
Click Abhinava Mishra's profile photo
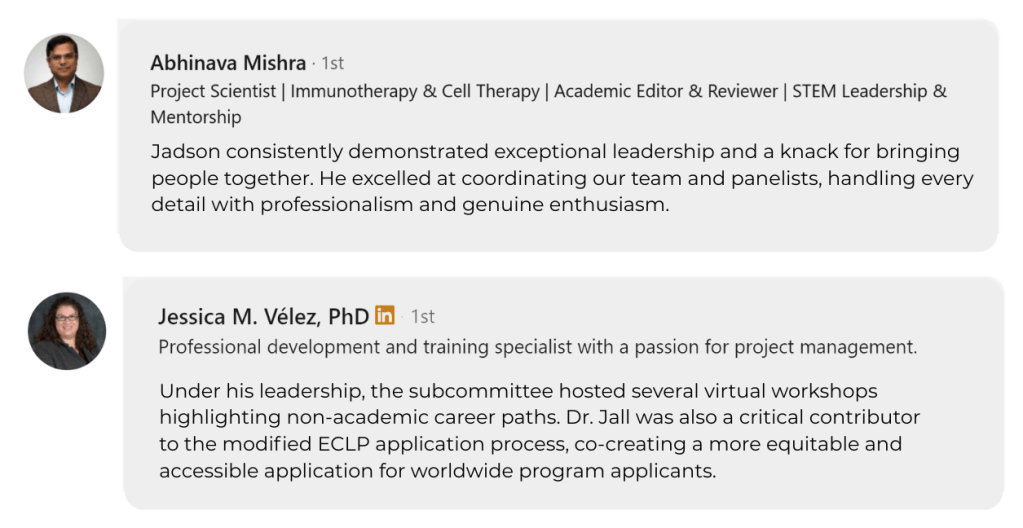pos(64,74)
